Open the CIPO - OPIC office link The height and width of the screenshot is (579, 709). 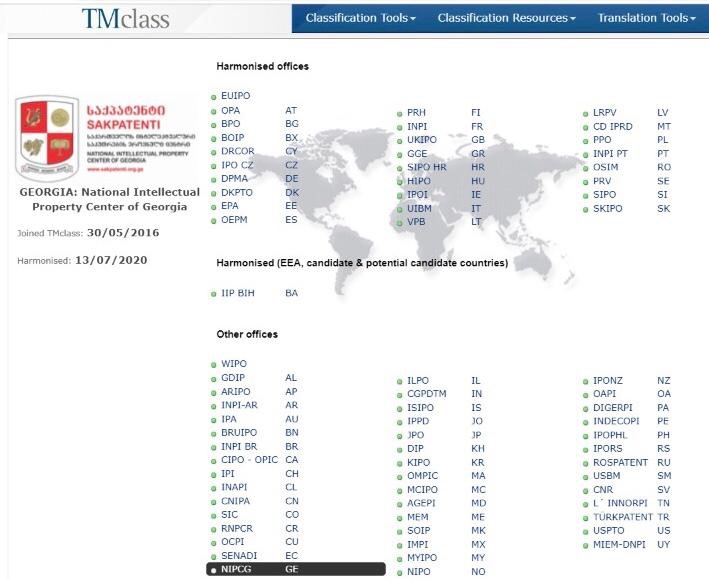click(249, 460)
